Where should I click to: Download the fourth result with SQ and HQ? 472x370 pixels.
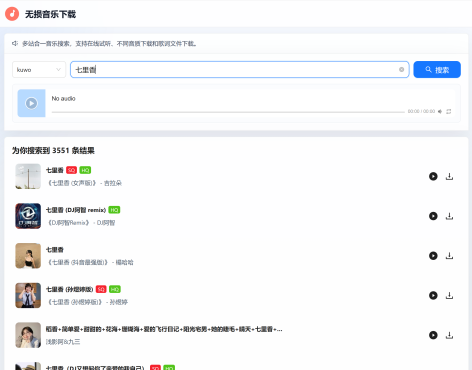(x=449, y=295)
